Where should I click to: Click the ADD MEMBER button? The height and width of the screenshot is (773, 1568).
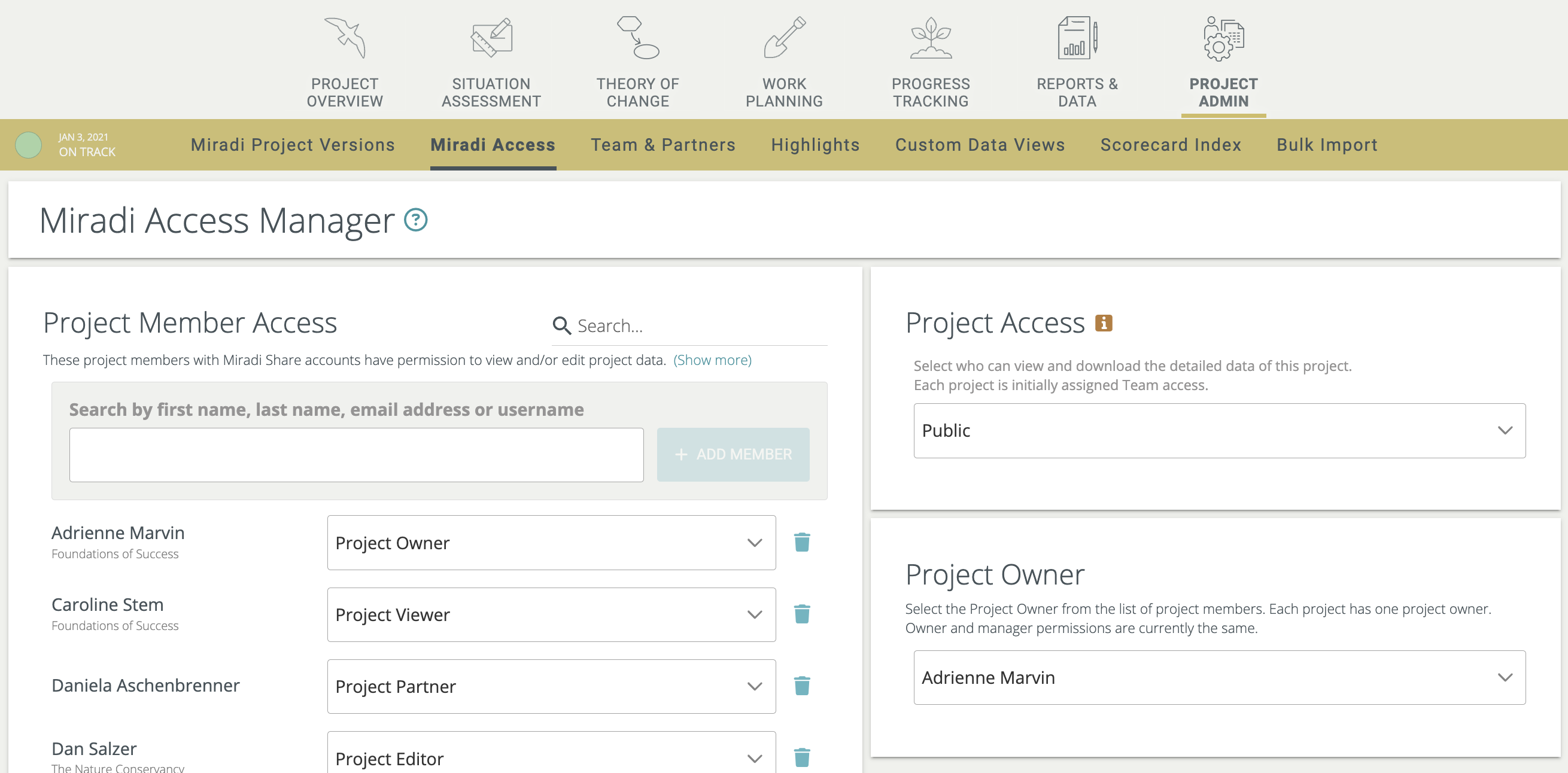click(x=733, y=454)
